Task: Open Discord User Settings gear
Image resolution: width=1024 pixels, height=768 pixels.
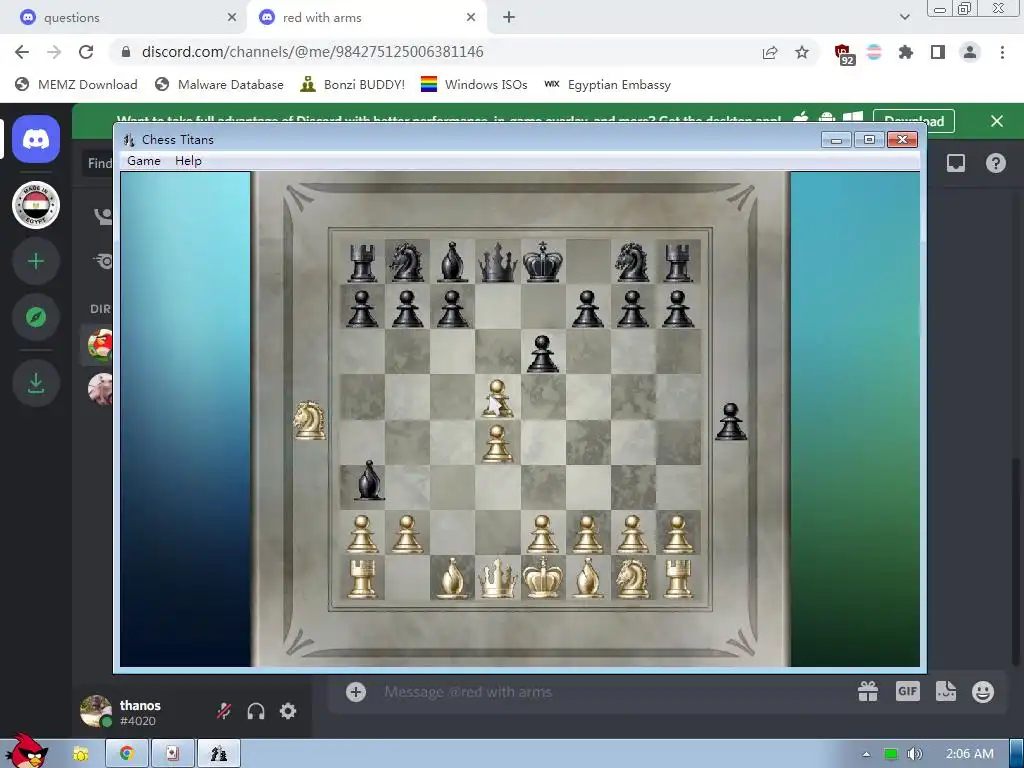Action: (x=288, y=711)
